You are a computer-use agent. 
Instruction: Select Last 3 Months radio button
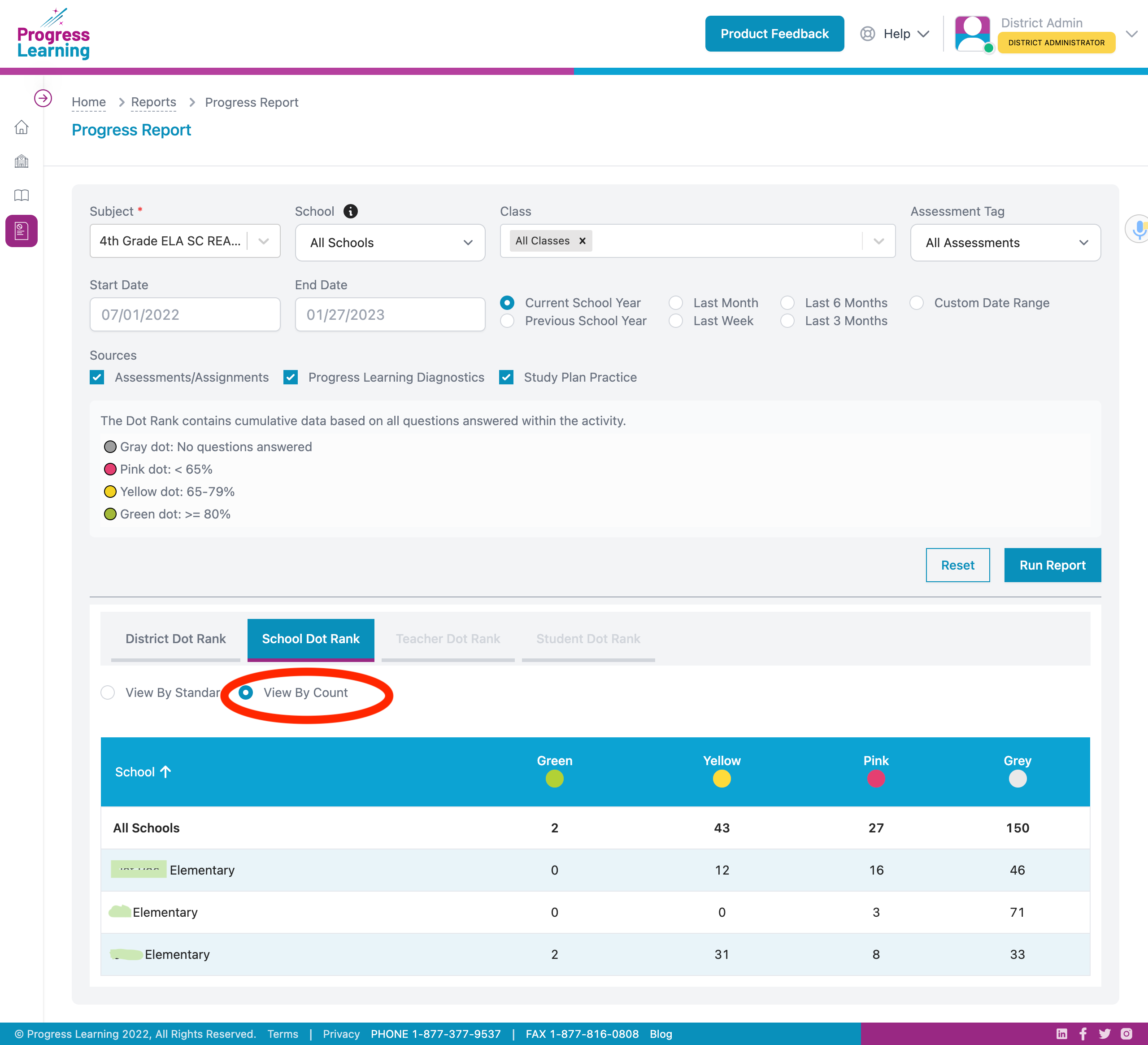tap(787, 321)
